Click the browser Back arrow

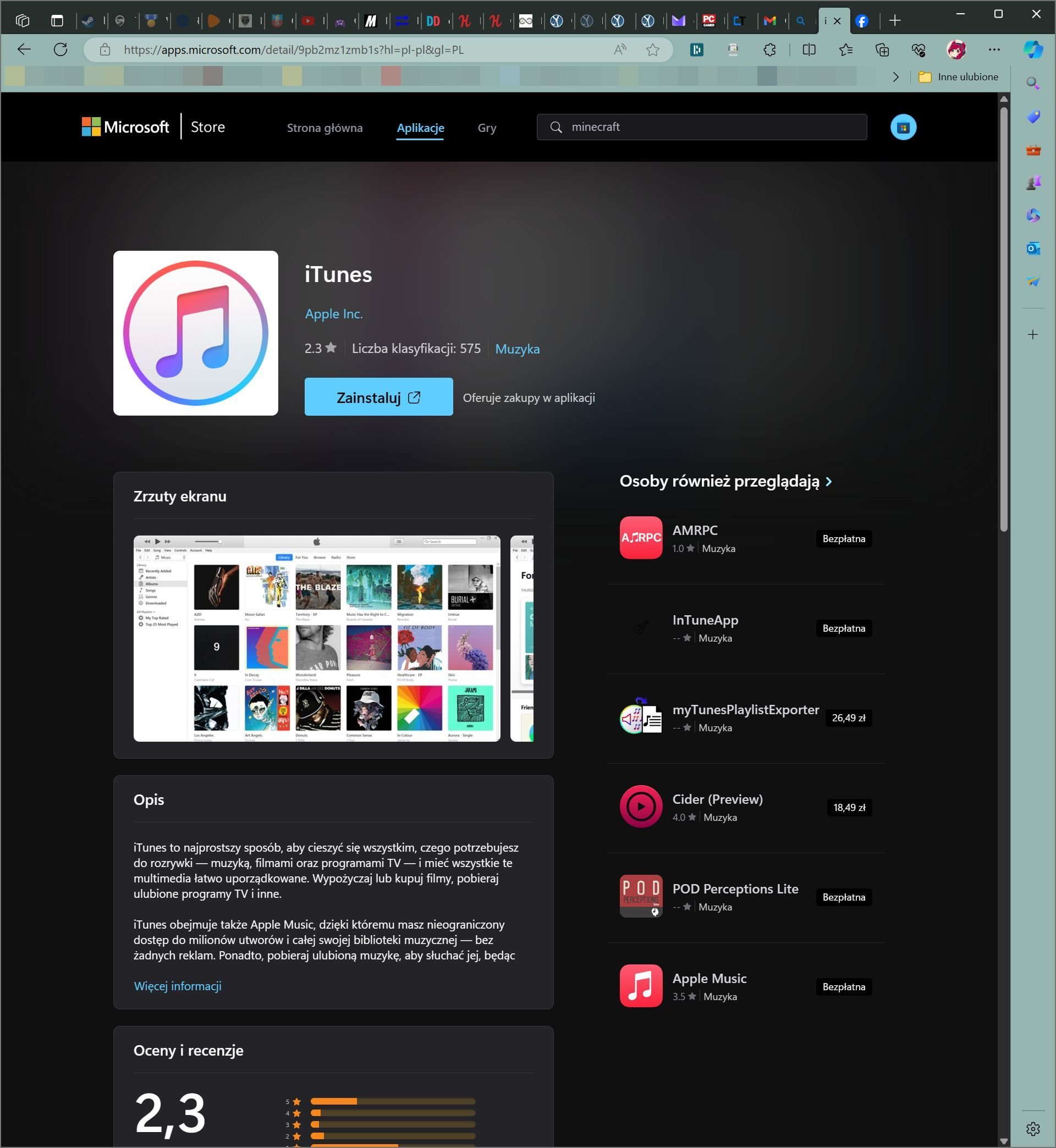[x=24, y=49]
